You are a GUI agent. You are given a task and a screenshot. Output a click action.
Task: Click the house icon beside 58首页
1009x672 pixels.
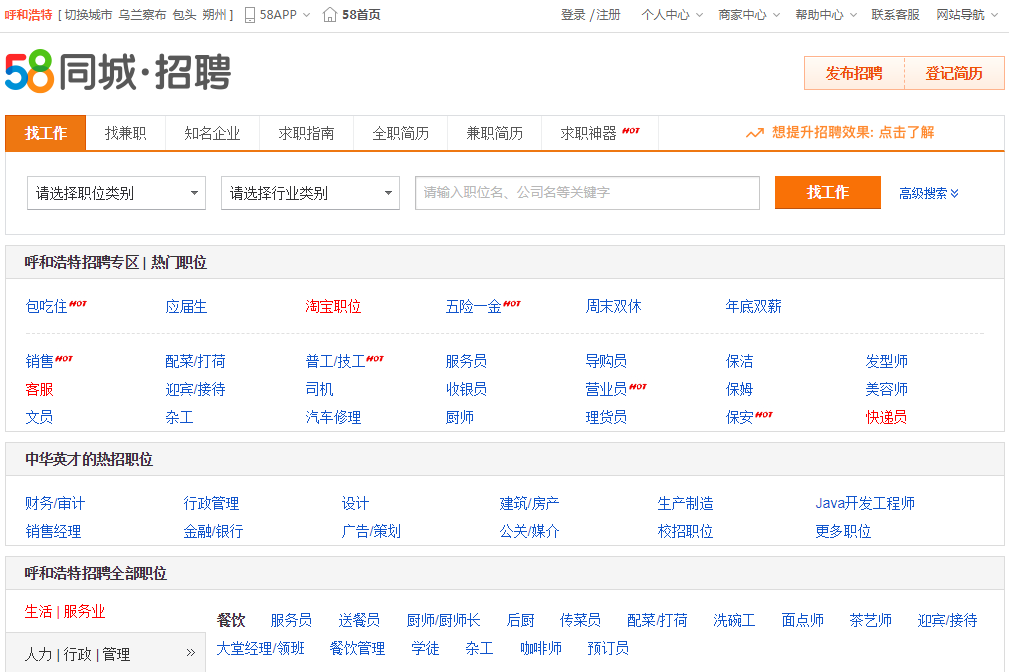click(x=329, y=15)
